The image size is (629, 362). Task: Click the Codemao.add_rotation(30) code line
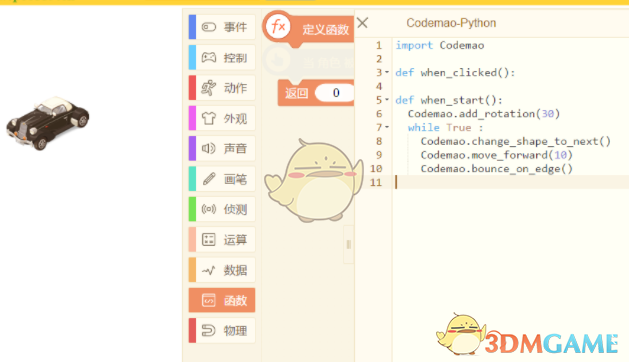[483, 114]
